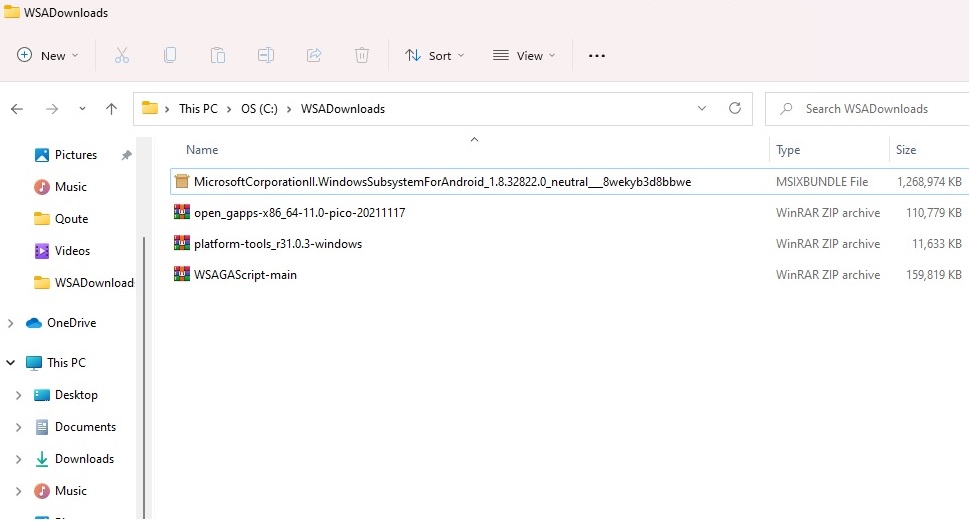The width and height of the screenshot is (970, 521).
Task: Click WSADownloads in the address path
Action: [343, 109]
